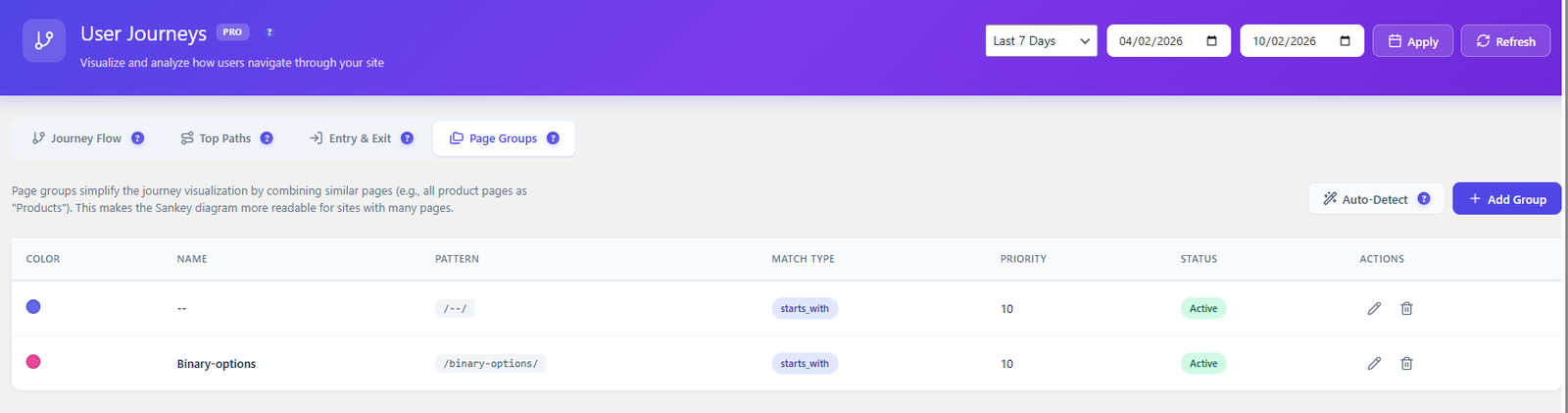Add a new page group
This screenshot has width=1568, height=413.
1506,199
